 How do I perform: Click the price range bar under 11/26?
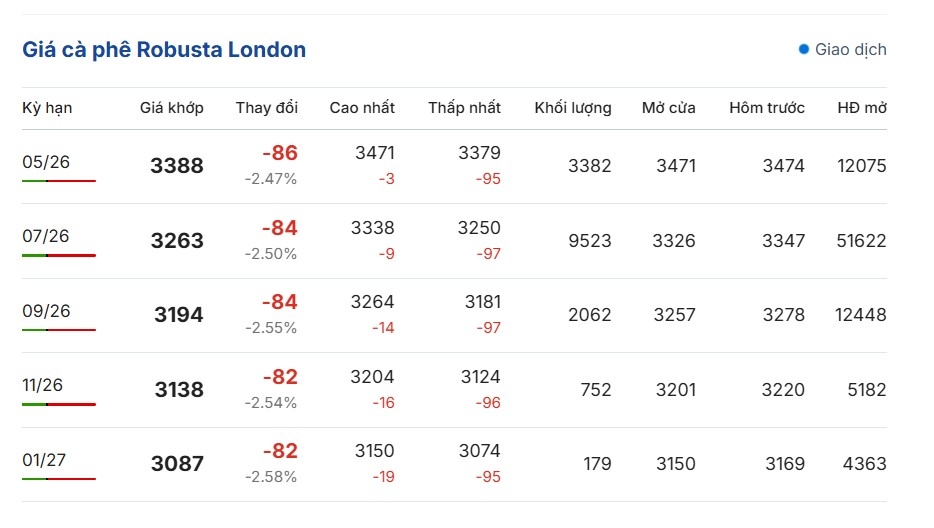(59, 404)
